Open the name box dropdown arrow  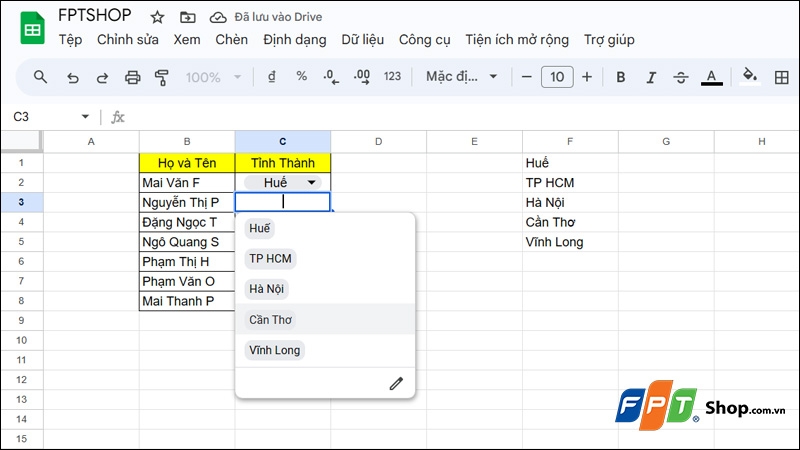85,117
